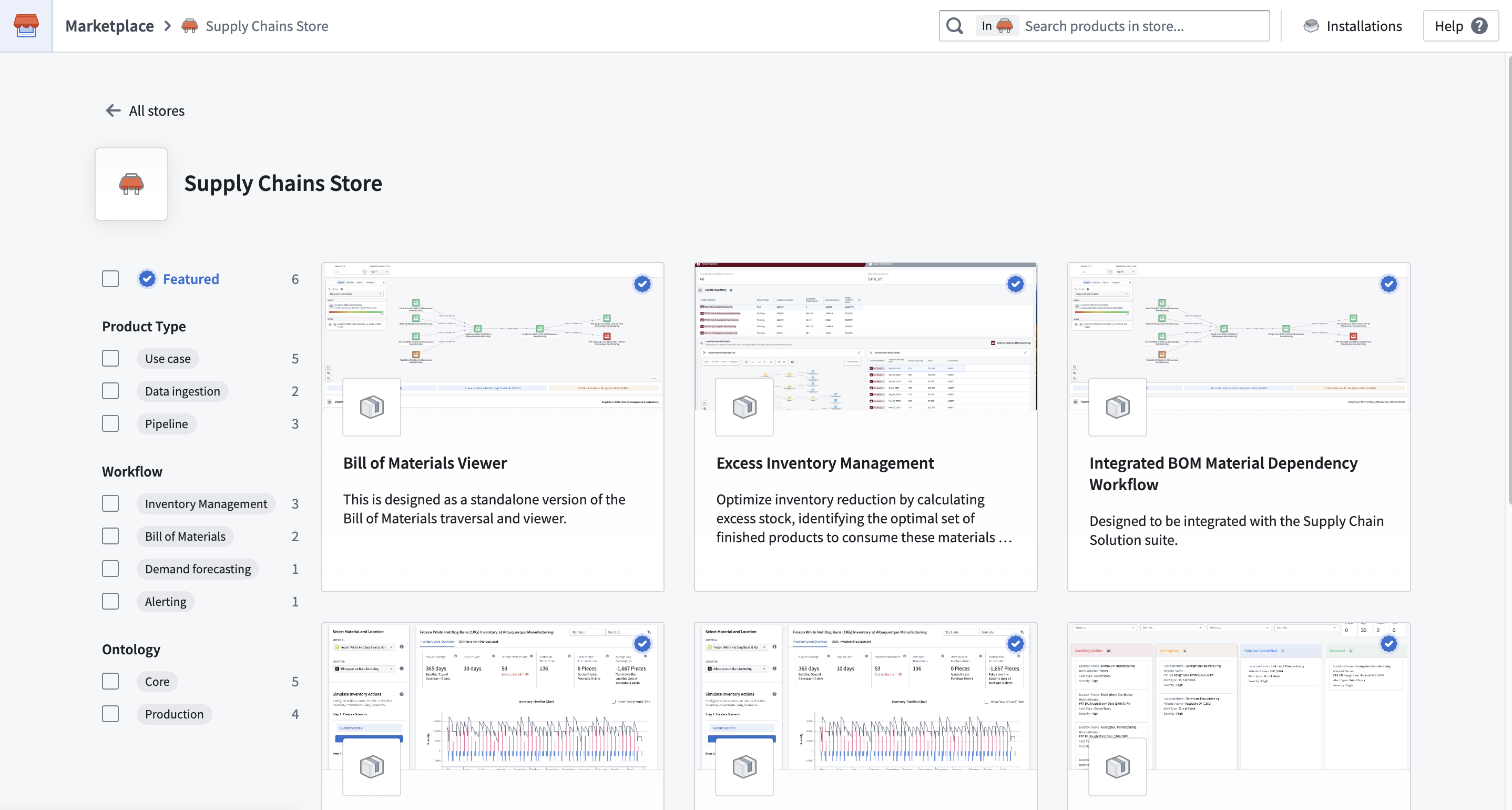Click the Demand forecasting tag label
The image size is (1512, 810).
pos(198,569)
